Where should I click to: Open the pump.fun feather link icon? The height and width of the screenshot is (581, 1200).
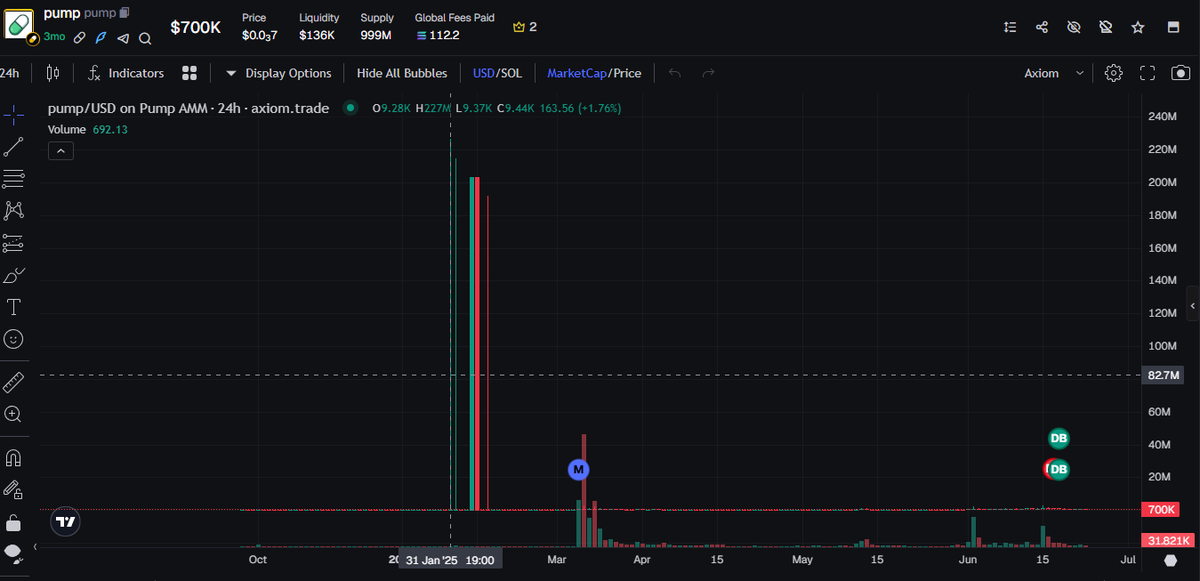pos(101,38)
